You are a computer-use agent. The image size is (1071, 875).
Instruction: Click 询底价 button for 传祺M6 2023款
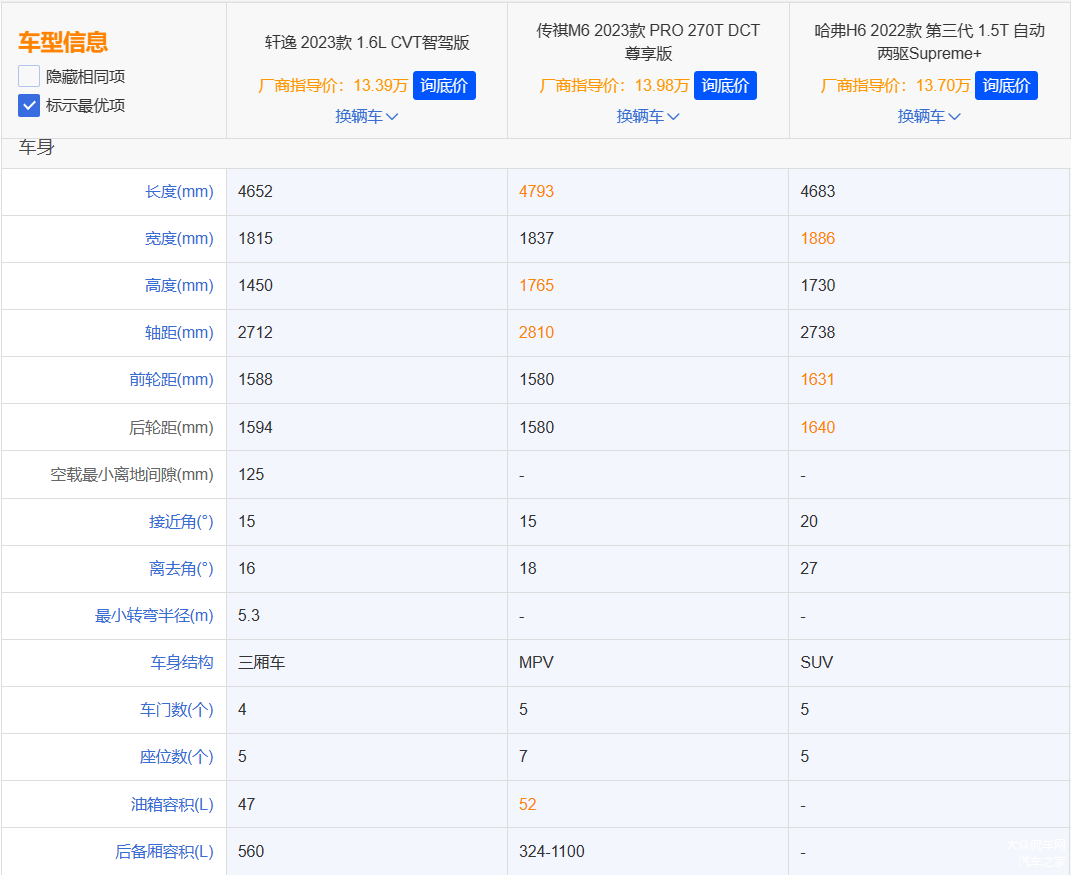[x=725, y=86]
